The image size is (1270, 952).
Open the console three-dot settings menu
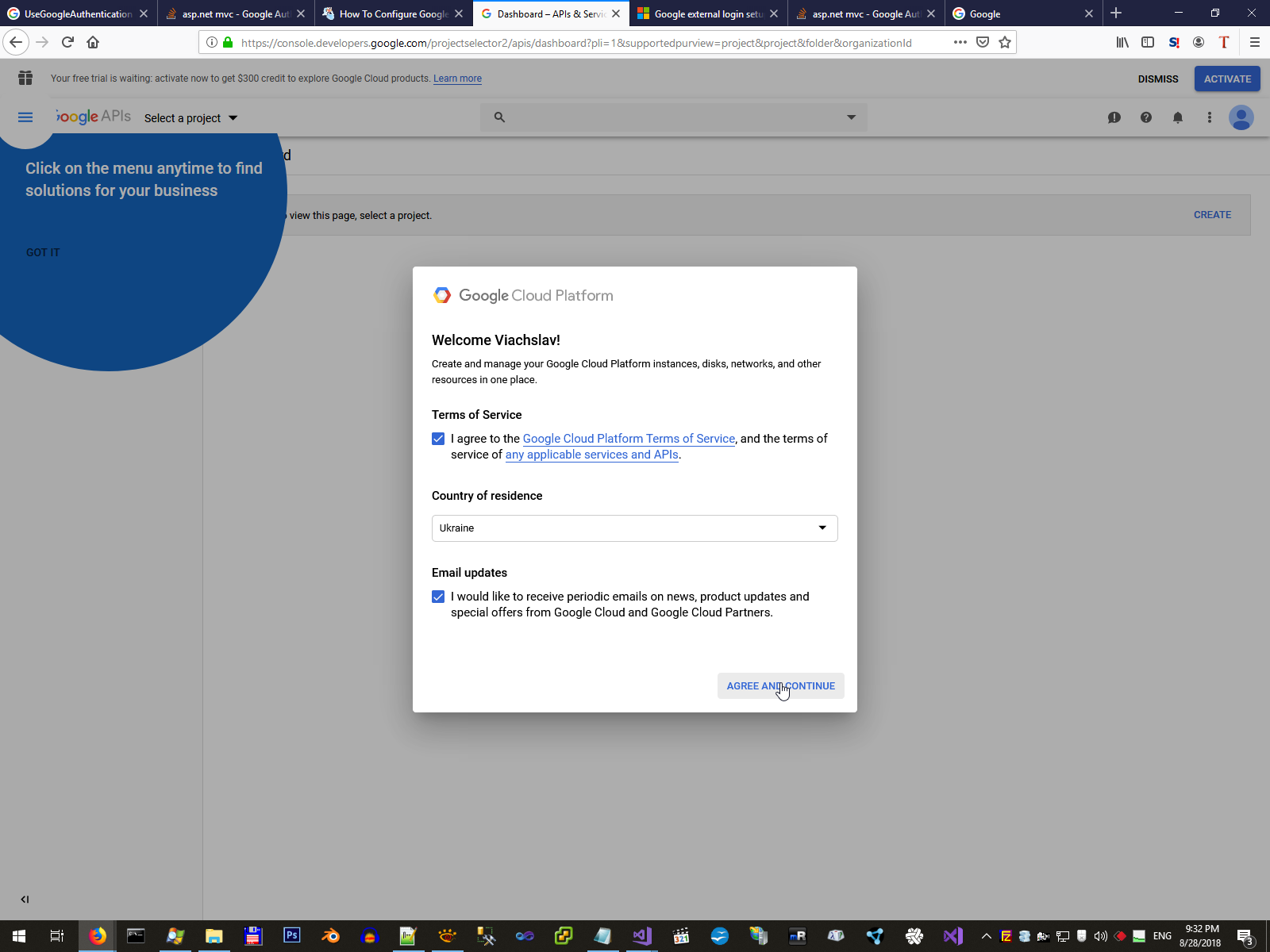[1210, 117]
